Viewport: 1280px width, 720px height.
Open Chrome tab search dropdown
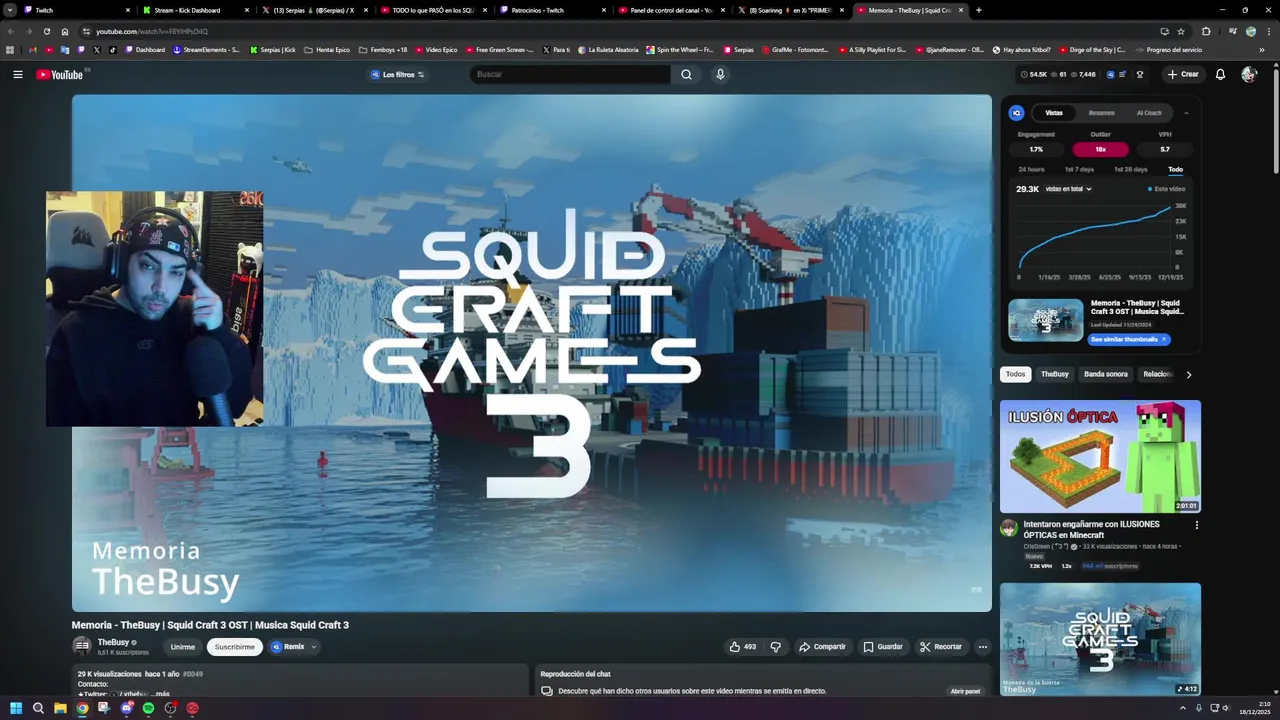coord(10,10)
